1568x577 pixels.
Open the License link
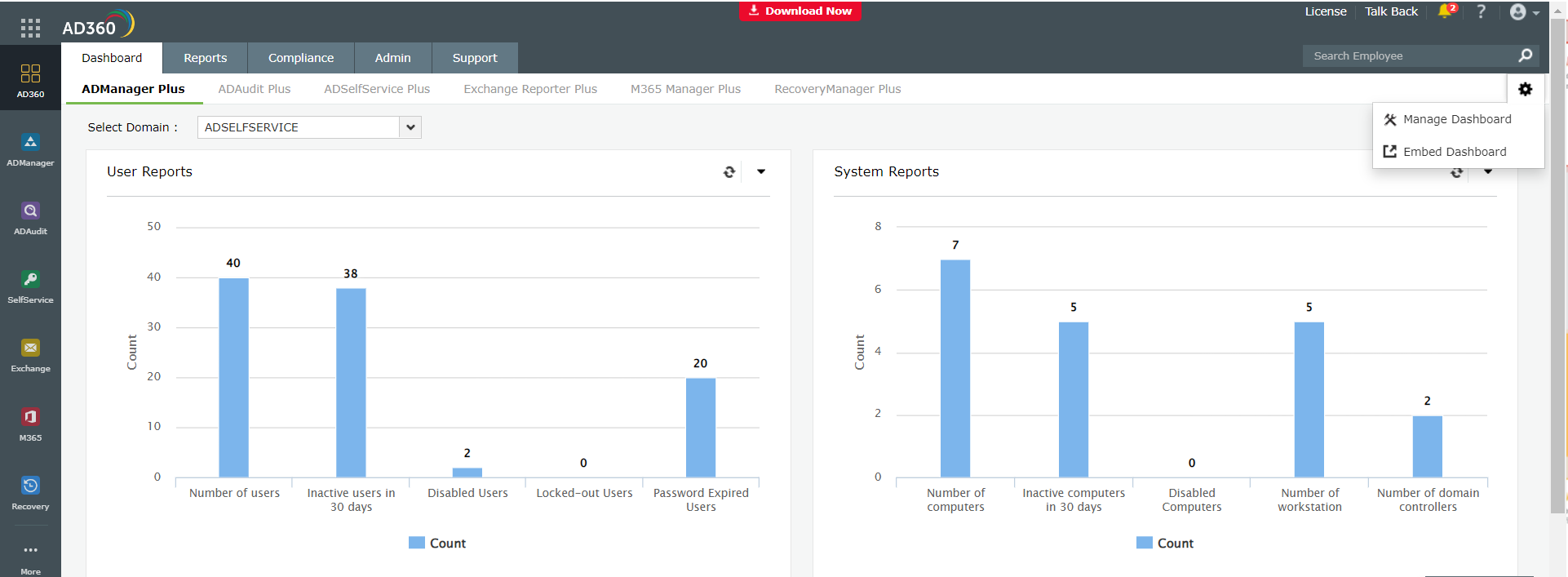point(1325,11)
